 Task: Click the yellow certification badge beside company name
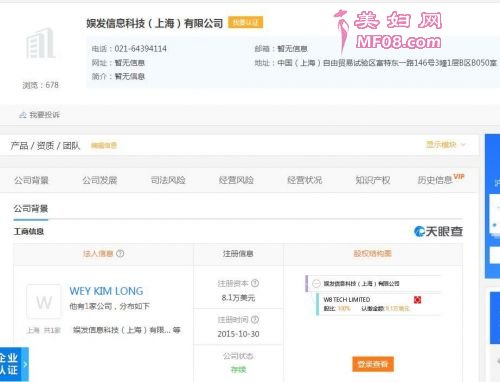(246, 22)
